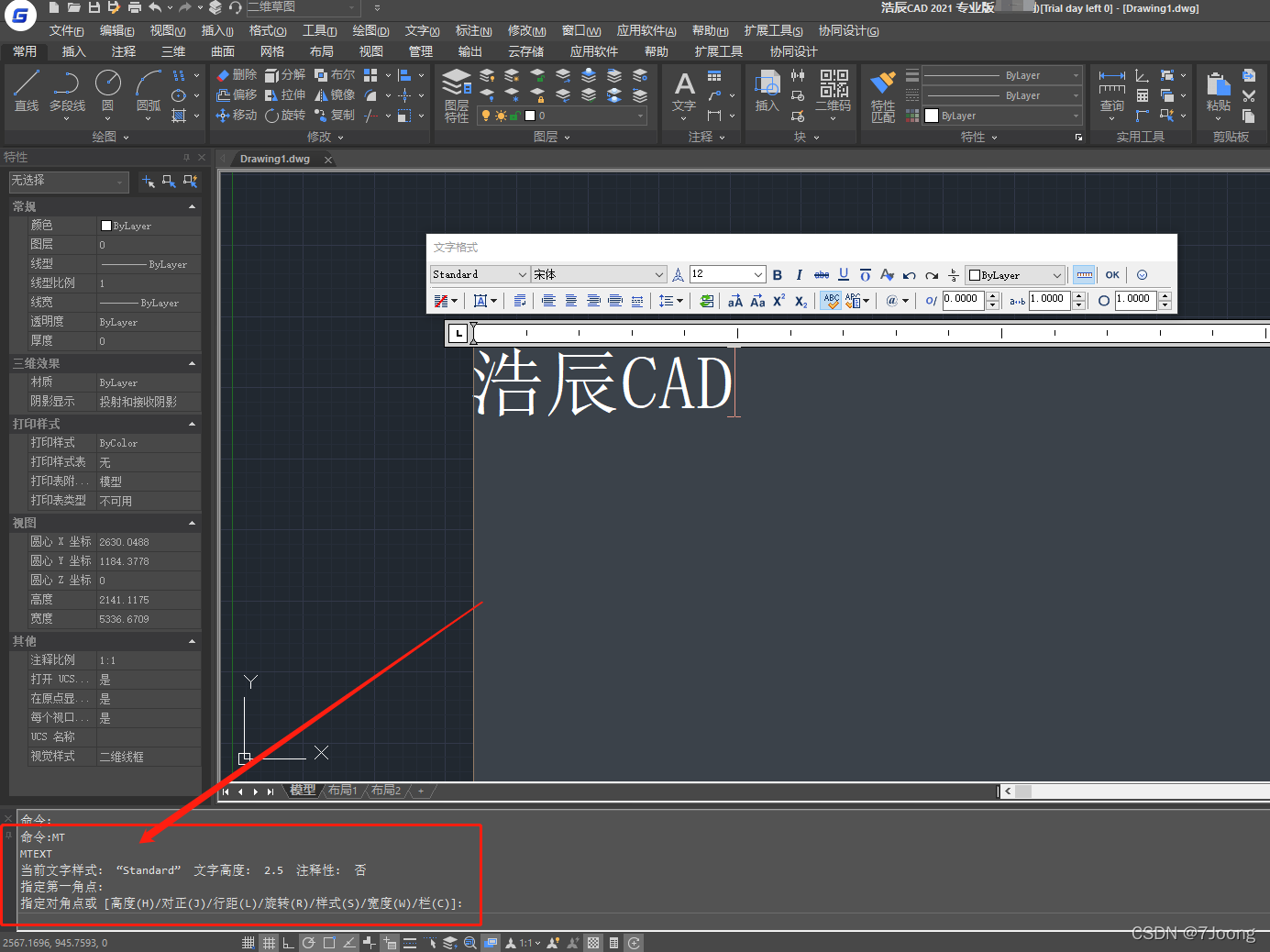Select the 圆 circle tool
Viewport: 1270px width, 952px height.
107,91
